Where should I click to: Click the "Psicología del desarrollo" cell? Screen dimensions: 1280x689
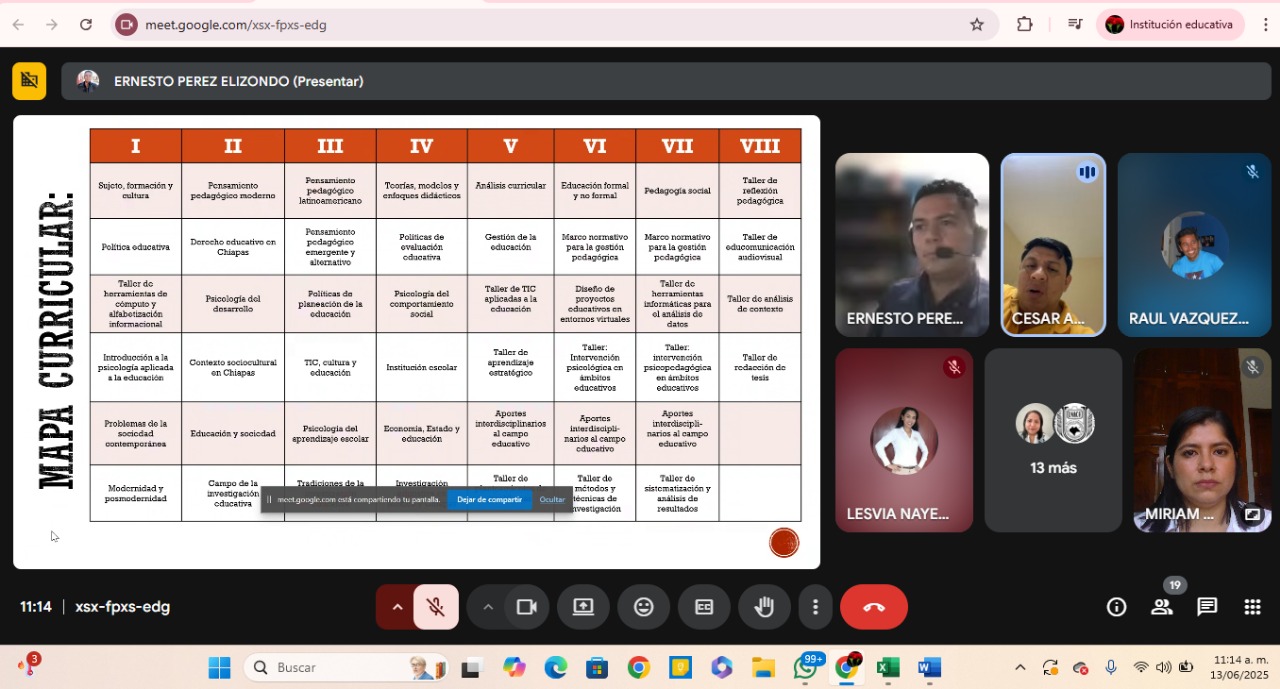pos(233,304)
